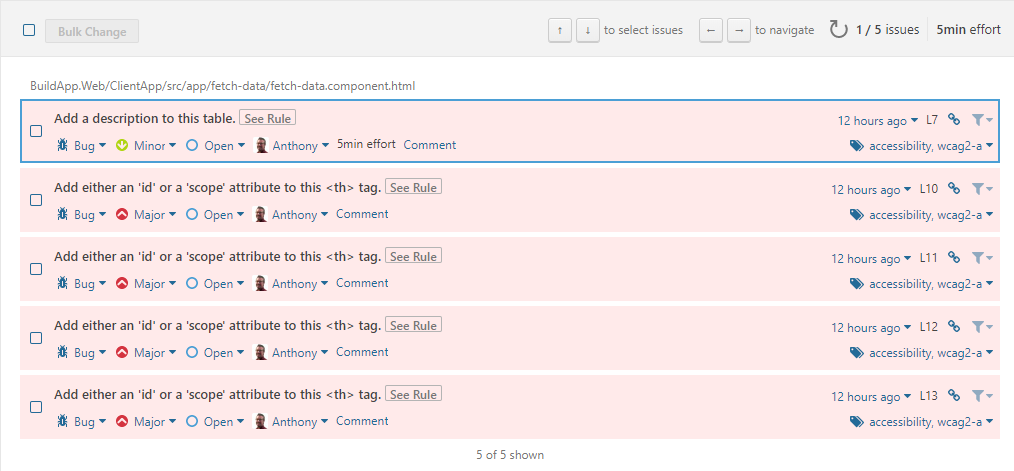
Task: Click See Rule for table description issue
Action: tap(268, 118)
